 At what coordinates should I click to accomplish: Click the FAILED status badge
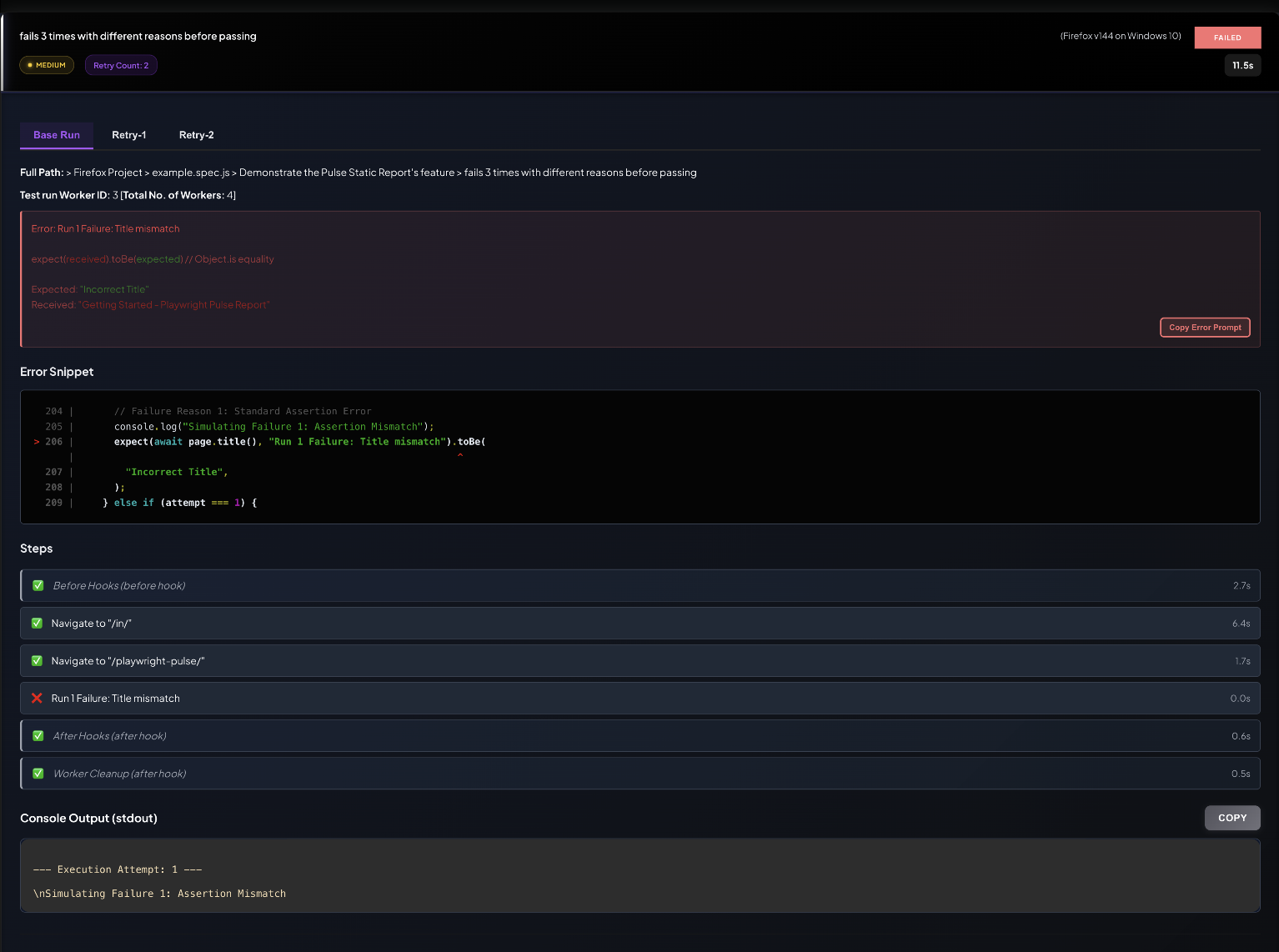tap(1226, 38)
